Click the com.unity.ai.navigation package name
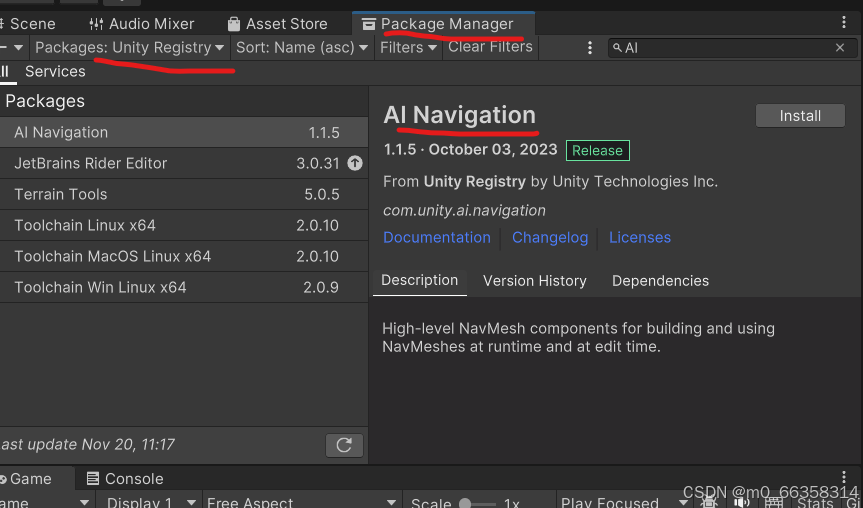Screen dimensions: 863x508 [464, 210]
